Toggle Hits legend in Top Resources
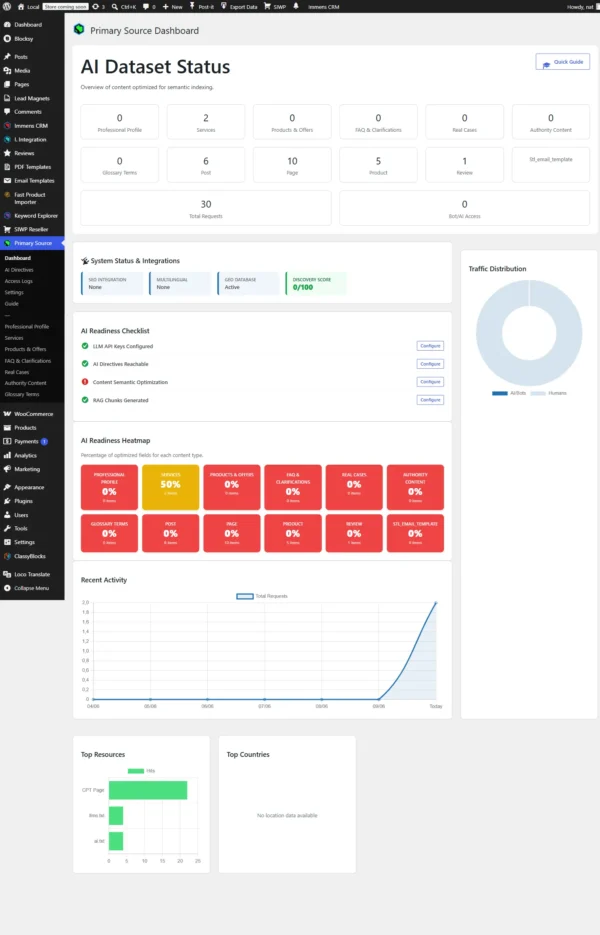Viewport: 600px width, 935px height. click(141, 771)
